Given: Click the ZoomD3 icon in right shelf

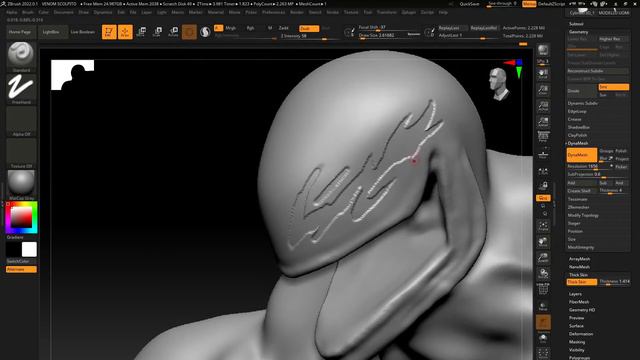Looking at the screenshot, I should 543,258.
